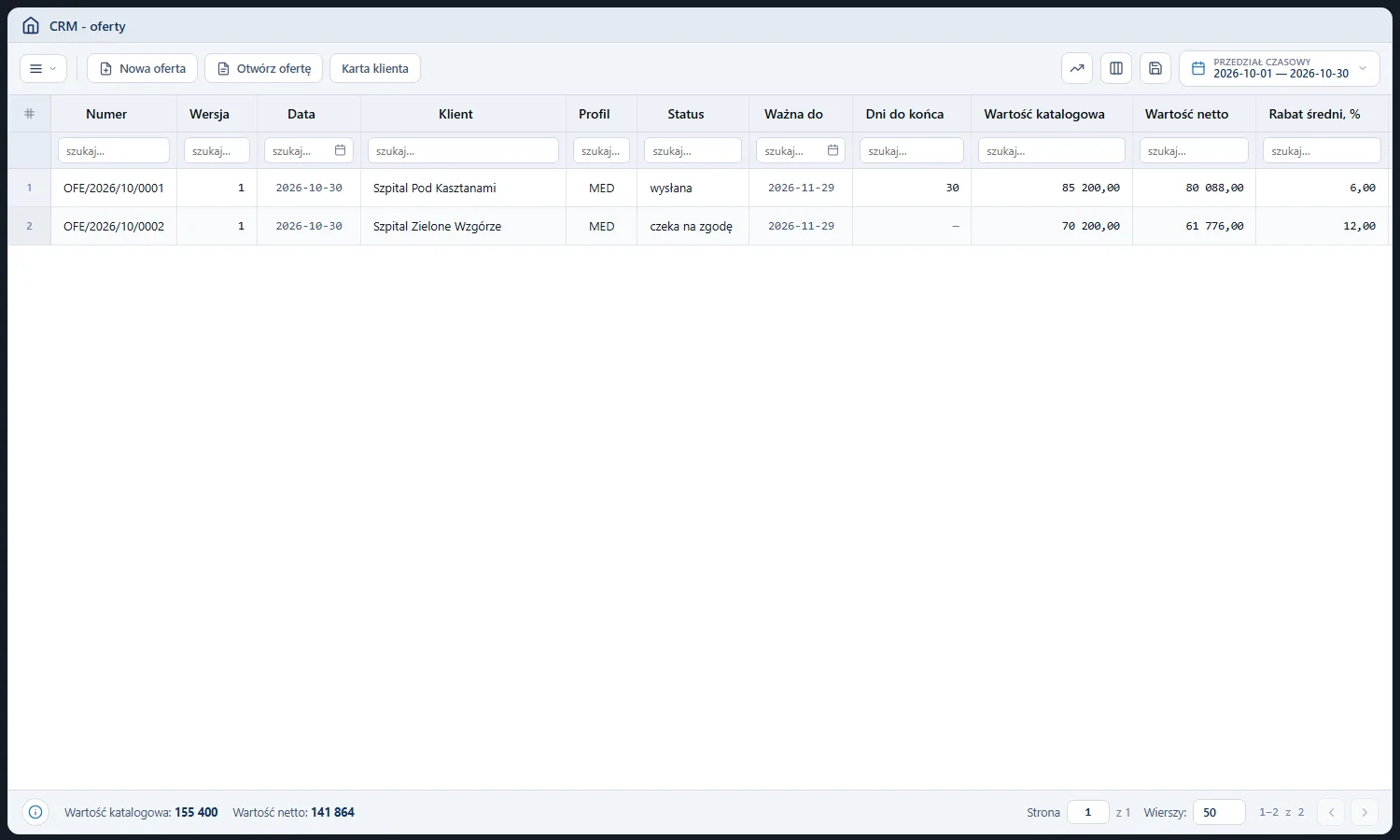Screen dimensions: 1400x840
Task: Click the info icon in the footer
Action: point(35,812)
